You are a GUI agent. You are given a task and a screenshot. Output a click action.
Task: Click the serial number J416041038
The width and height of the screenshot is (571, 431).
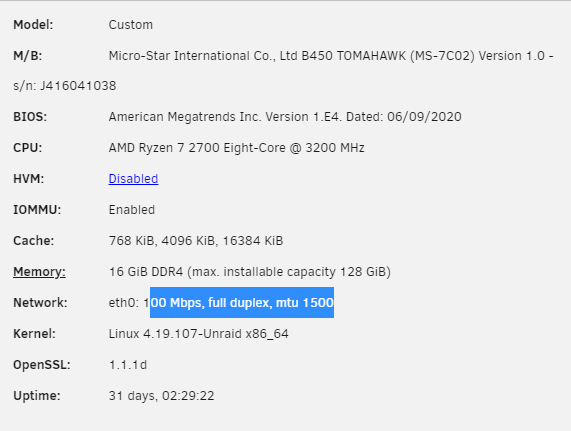click(78, 86)
